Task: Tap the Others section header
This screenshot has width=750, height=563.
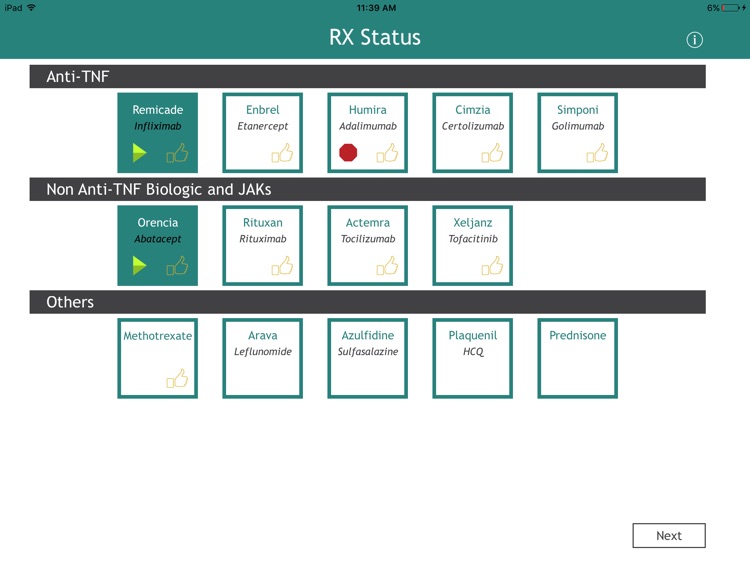Action: pos(367,302)
